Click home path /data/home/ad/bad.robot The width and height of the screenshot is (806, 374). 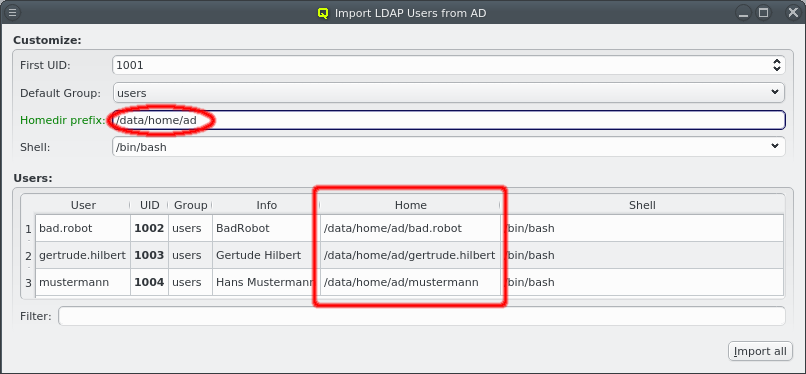click(x=410, y=228)
